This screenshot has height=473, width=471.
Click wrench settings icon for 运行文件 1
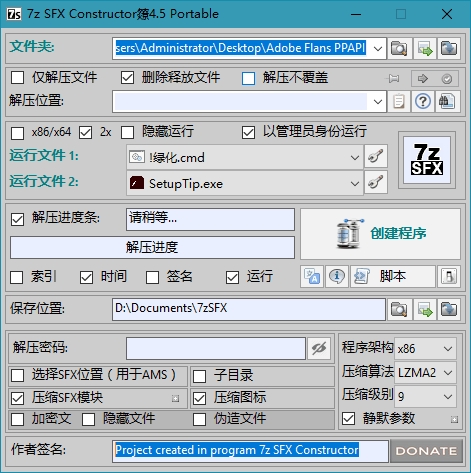coord(376,156)
